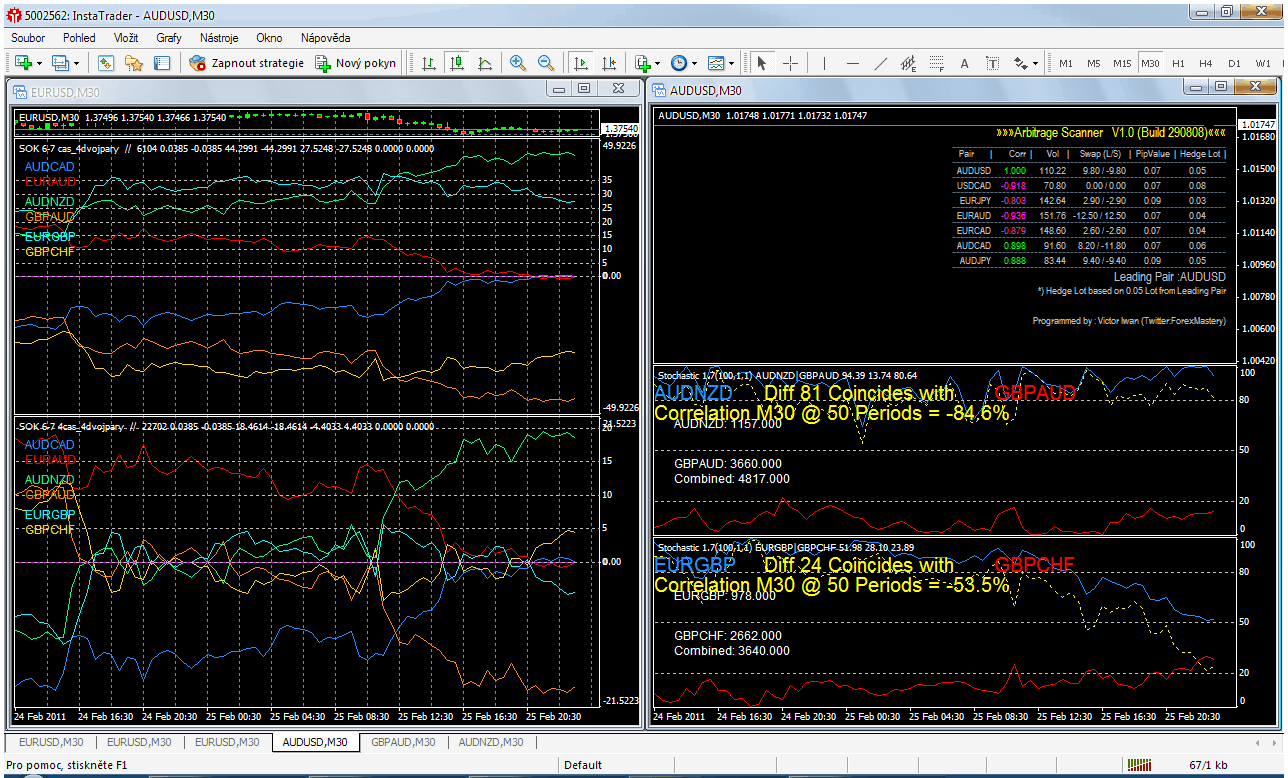Open the periodicity clock dropdown arrow
1288x778 pixels.
[x=695, y=63]
